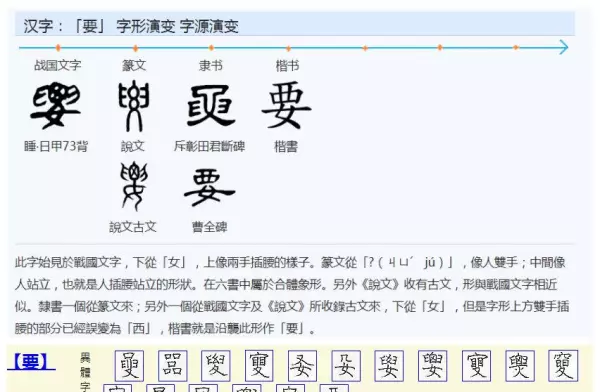
Task: Open the fourth variant character box in 異體字 row
Action: [259, 366]
